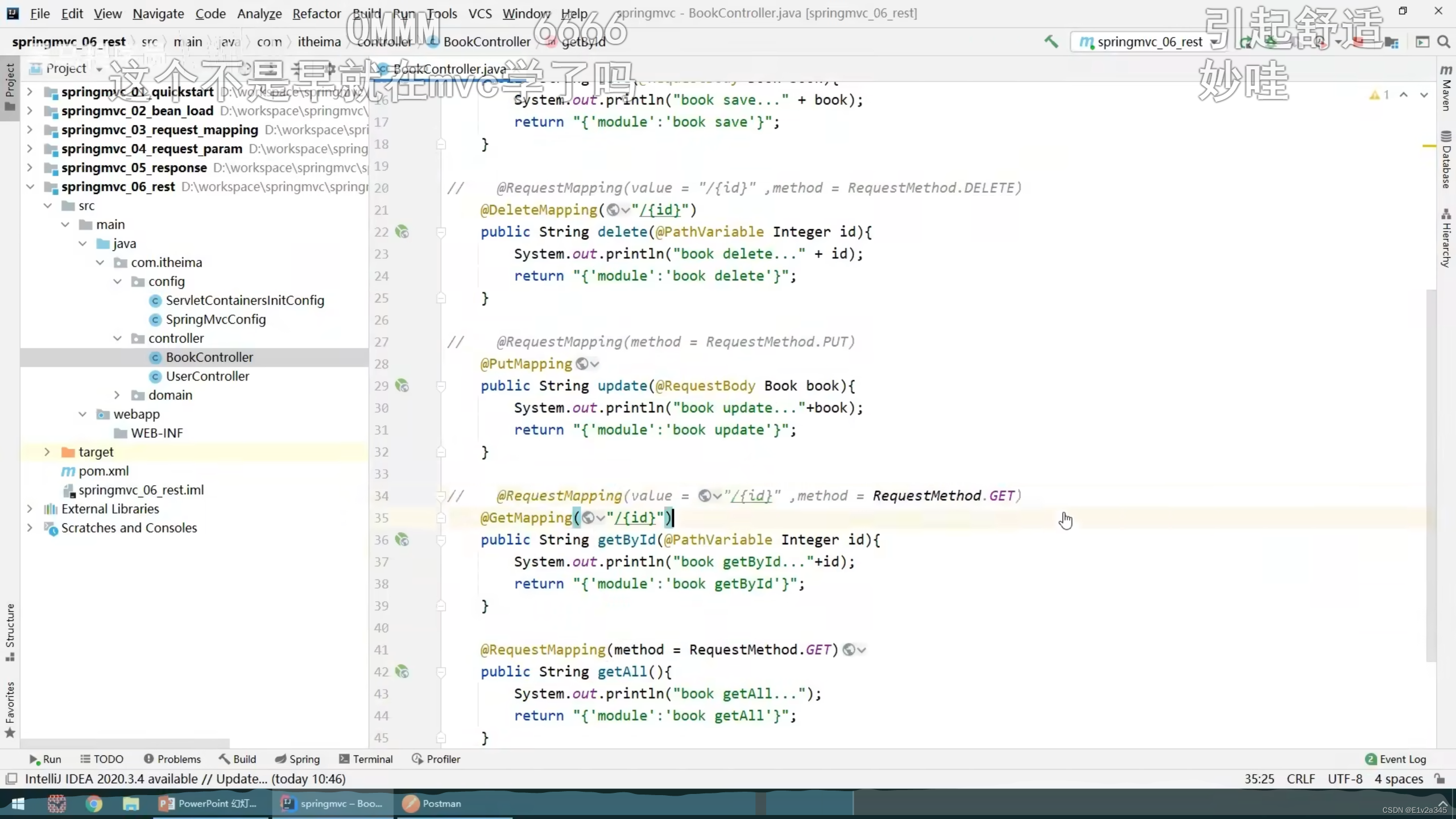This screenshot has width=1456, height=819.
Task: Open the Maven tool window
Action: coord(1446,88)
